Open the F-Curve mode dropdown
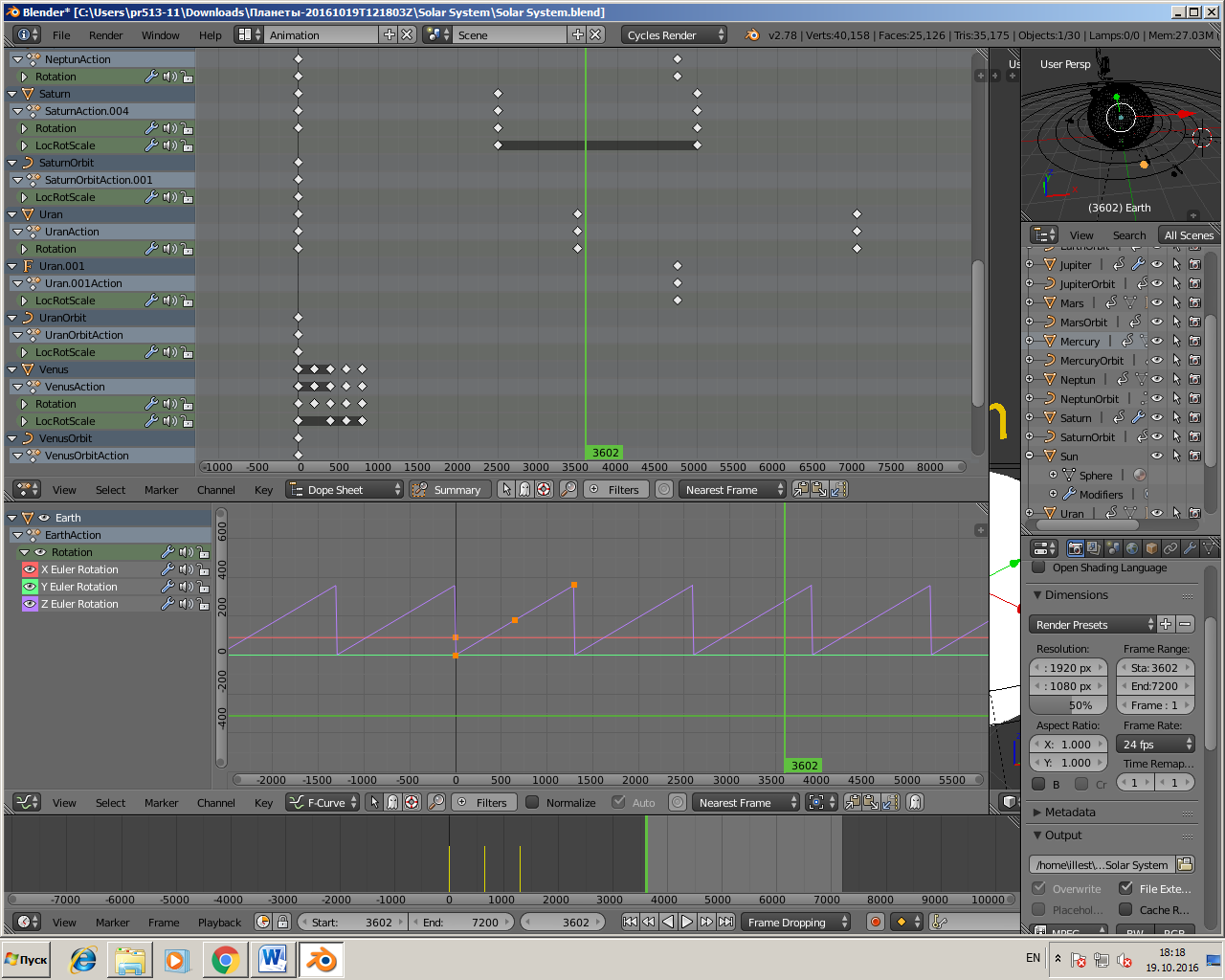This screenshot has height=980, width=1225. [323, 802]
